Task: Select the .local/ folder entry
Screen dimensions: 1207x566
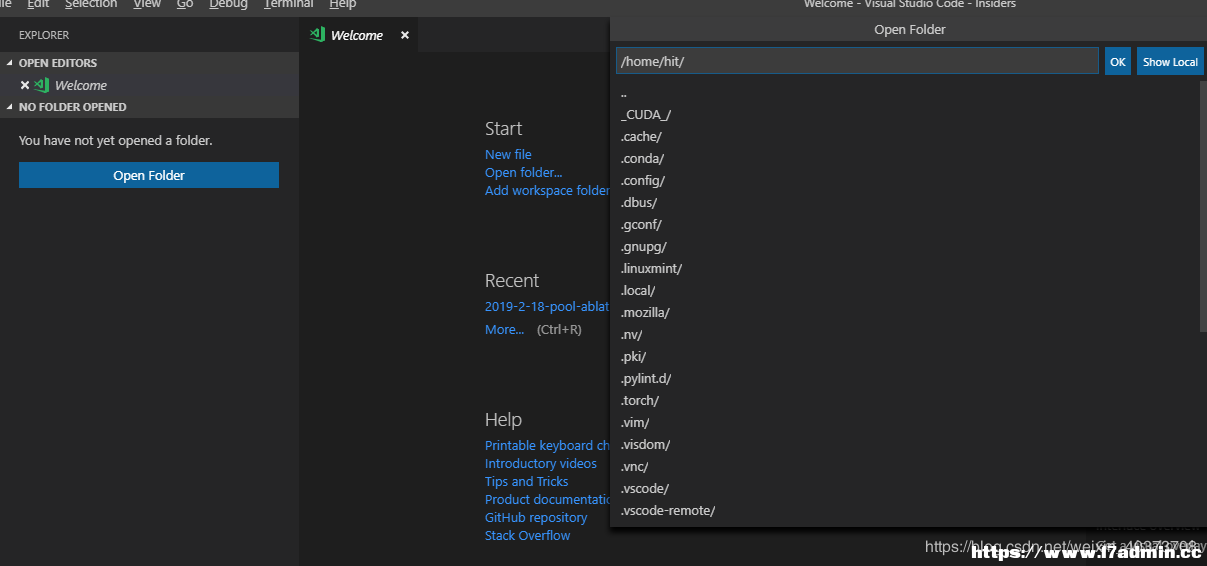Action: click(x=905, y=290)
